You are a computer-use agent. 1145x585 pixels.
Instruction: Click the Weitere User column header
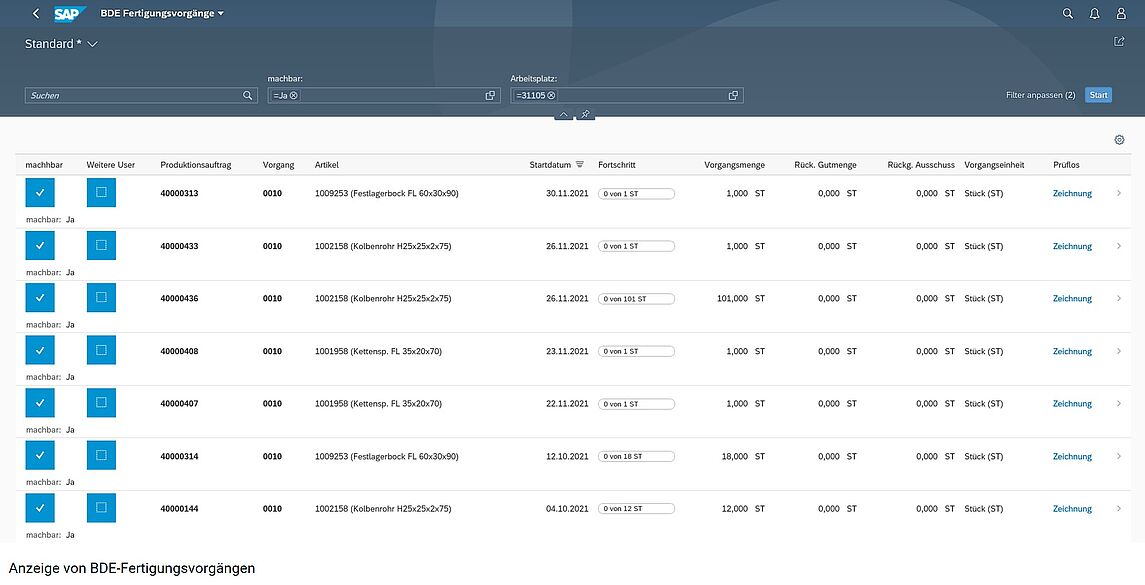[x=110, y=165]
